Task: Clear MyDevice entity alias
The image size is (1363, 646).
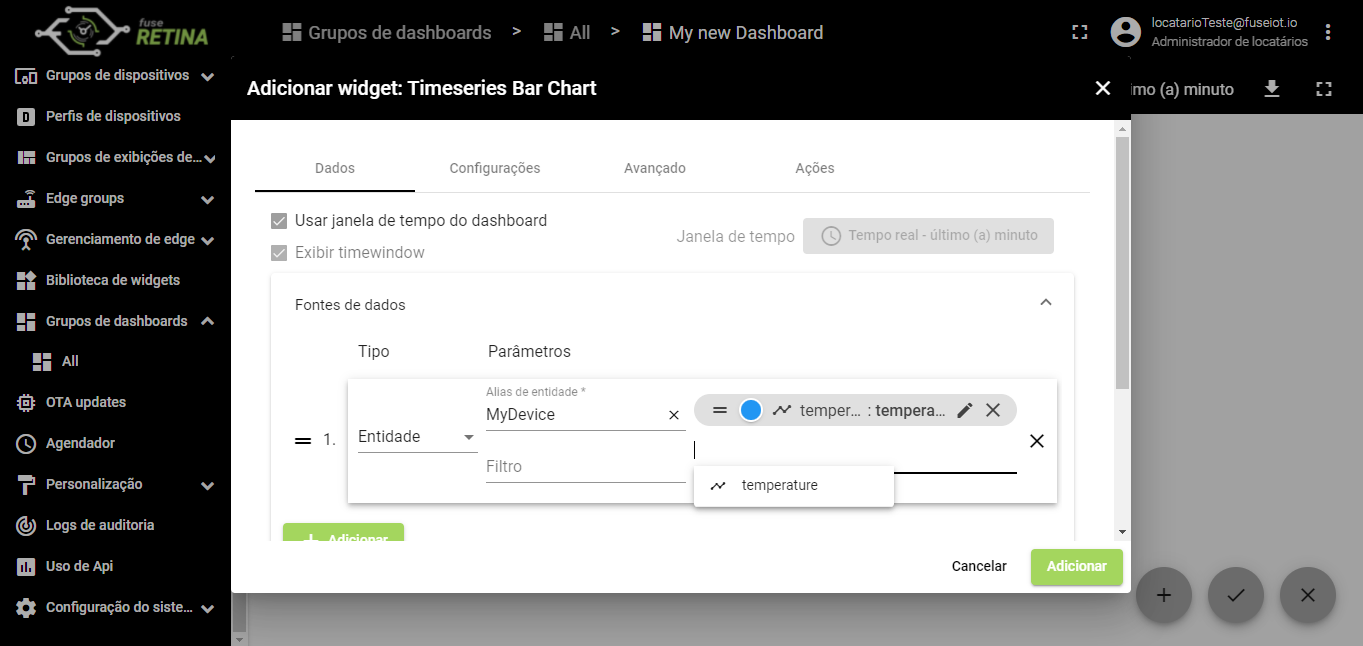Action: (x=674, y=415)
